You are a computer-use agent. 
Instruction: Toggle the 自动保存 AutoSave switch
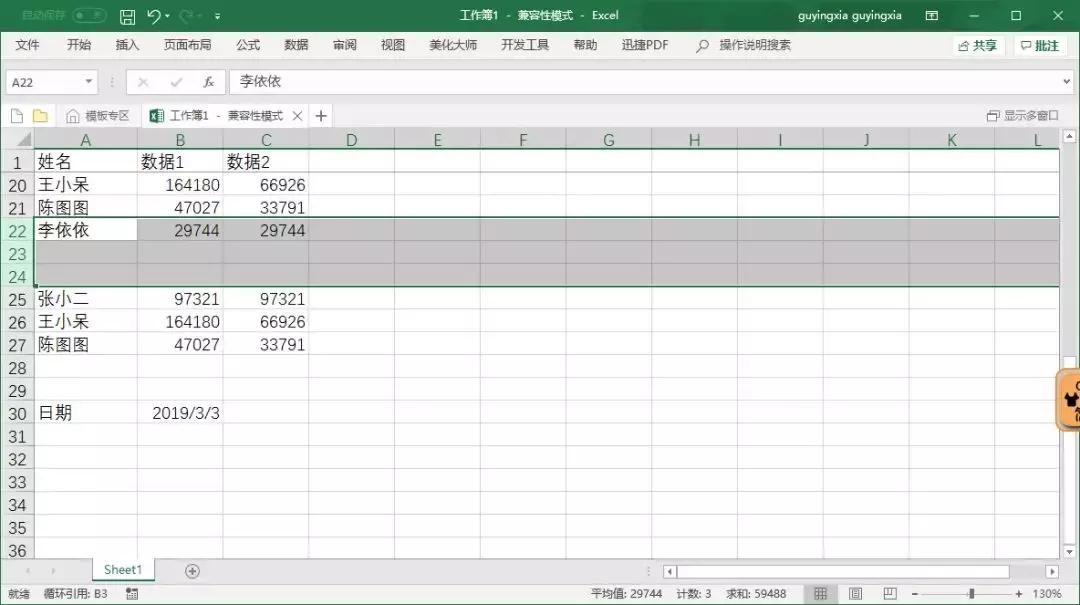pyautogui.click(x=88, y=15)
